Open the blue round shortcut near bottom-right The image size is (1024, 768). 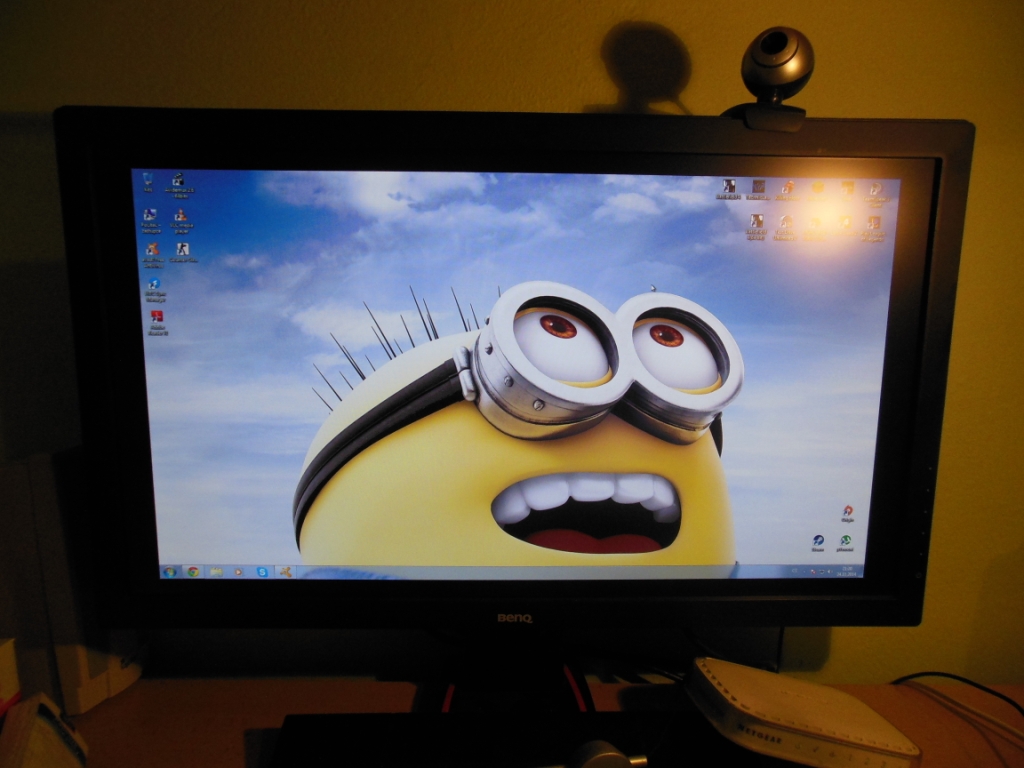[x=818, y=543]
